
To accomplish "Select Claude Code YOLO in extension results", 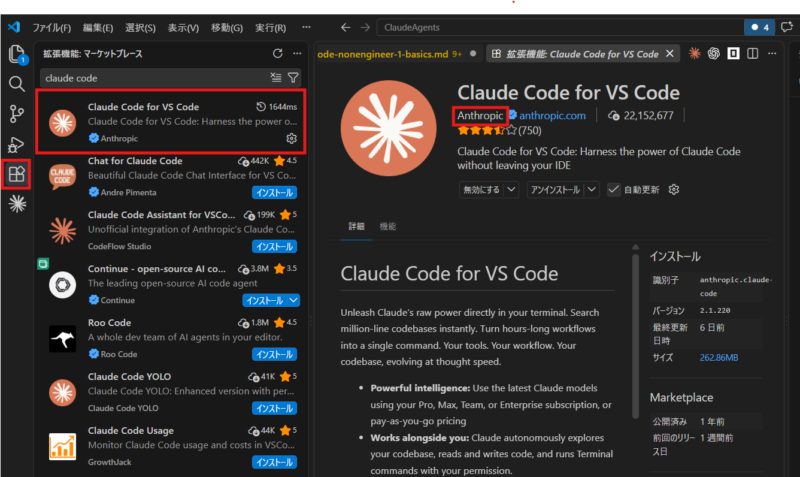I will 171,392.
